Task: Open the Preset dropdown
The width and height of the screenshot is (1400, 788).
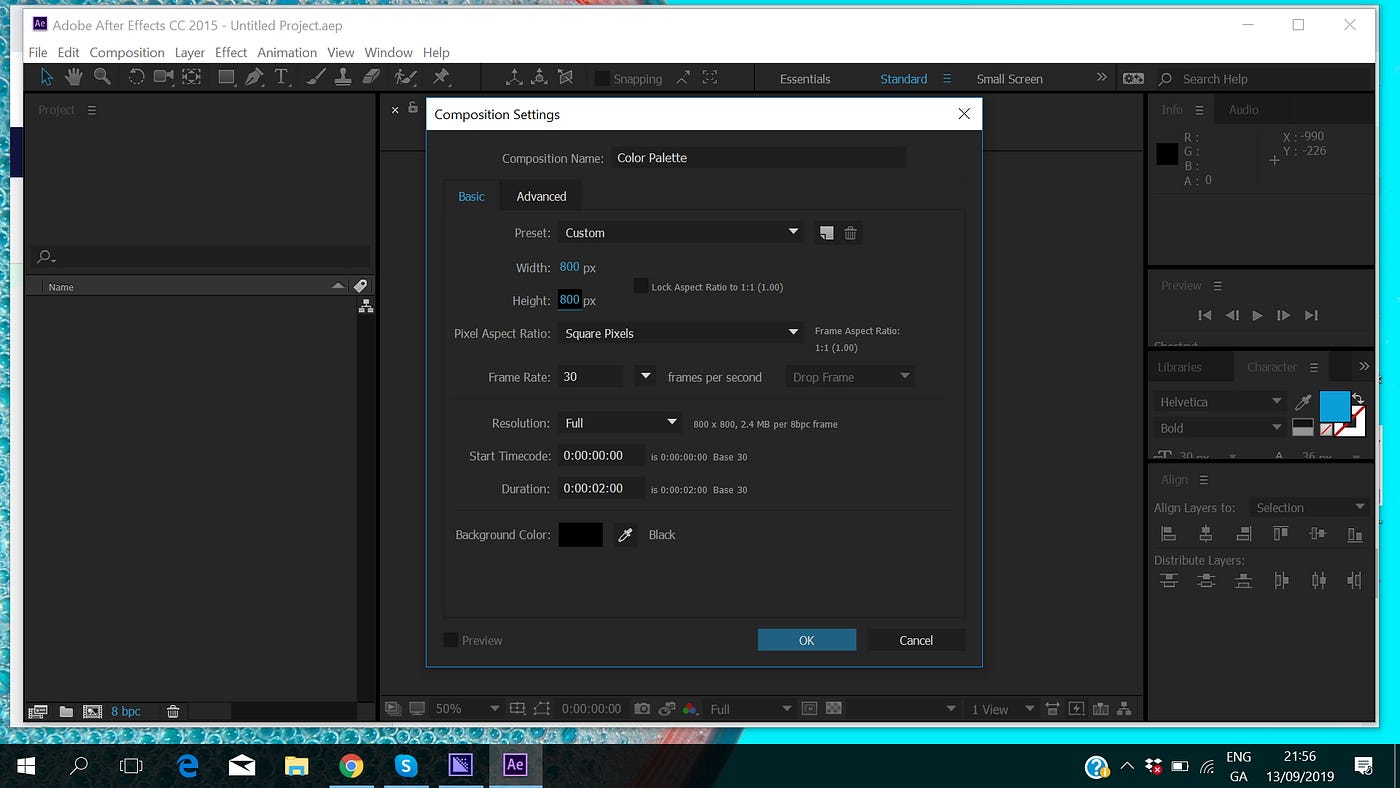Action: pos(680,232)
